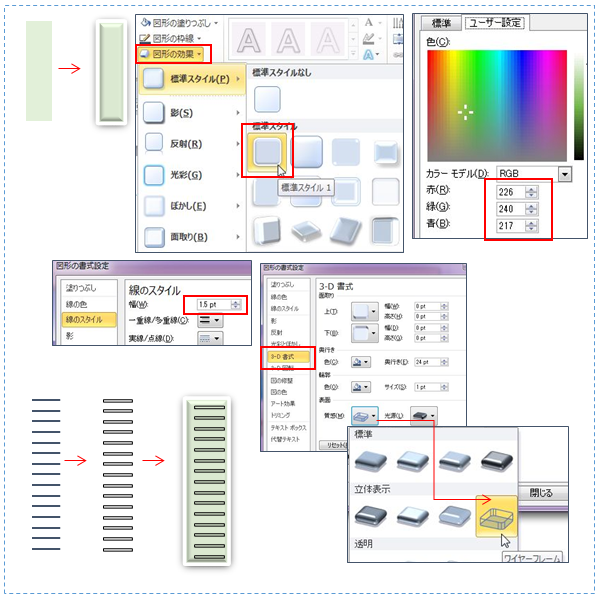The height and width of the screenshot is (600, 600).
Task: Open the 図形の枠線 outline dropdown
Action: coord(170,38)
